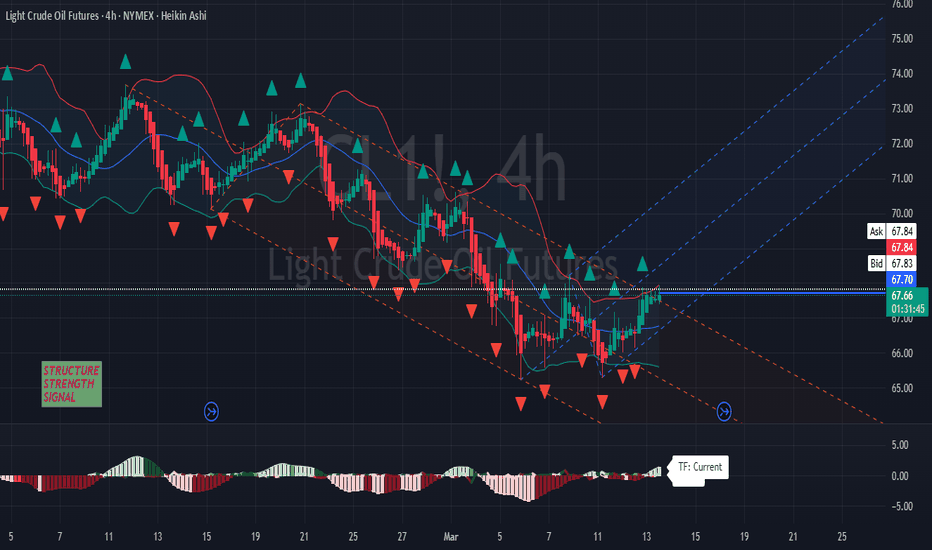The height and width of the screenshot is (550, 932).
Task: Click the blue 67.70 price tag
Action: coord(901,279)
